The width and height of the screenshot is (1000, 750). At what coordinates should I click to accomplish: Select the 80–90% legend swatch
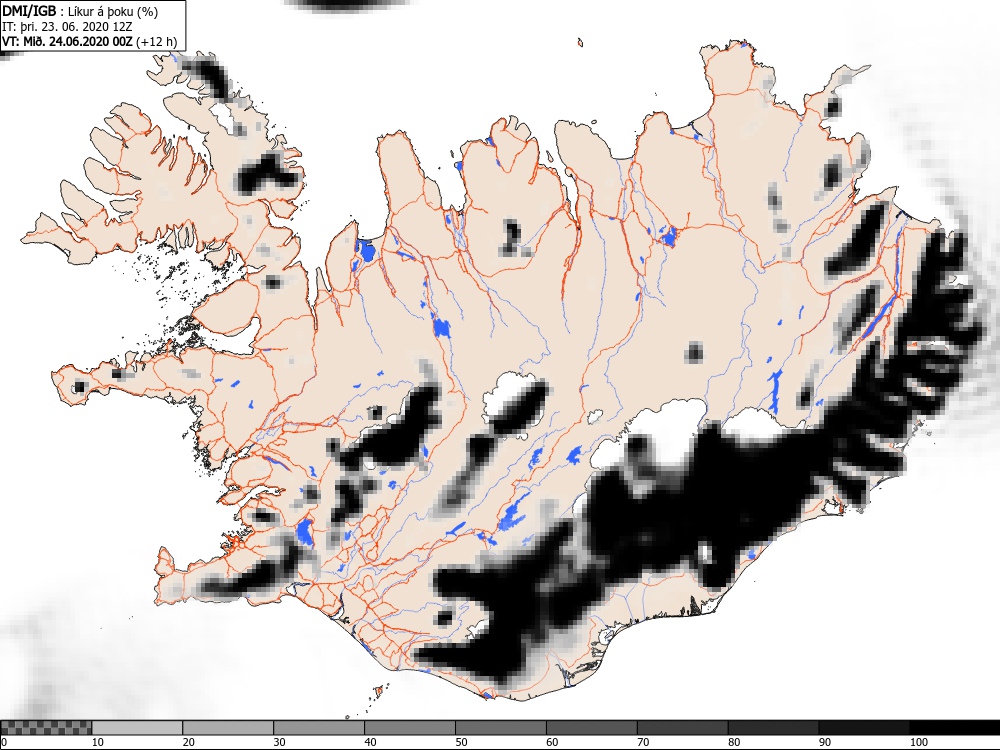click(773, 728)
